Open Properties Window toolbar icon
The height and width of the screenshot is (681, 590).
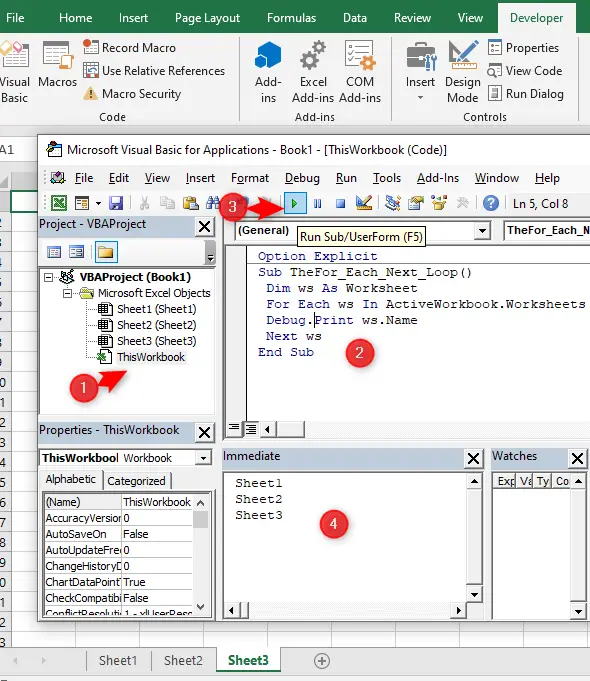(x=416, y=203)
